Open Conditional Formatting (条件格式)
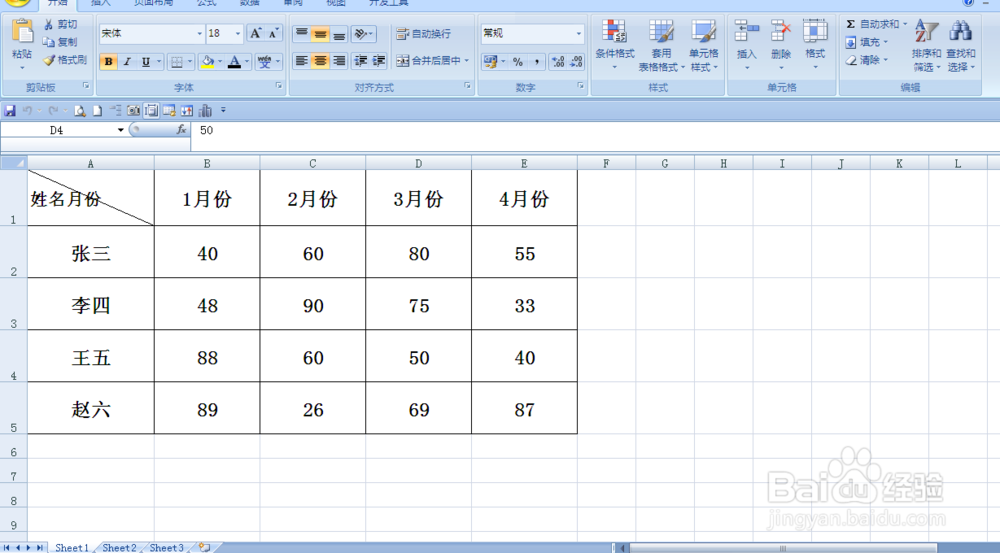Image resolution: width=1000 pixels, height=553 pixels. [x=615, y=45]
